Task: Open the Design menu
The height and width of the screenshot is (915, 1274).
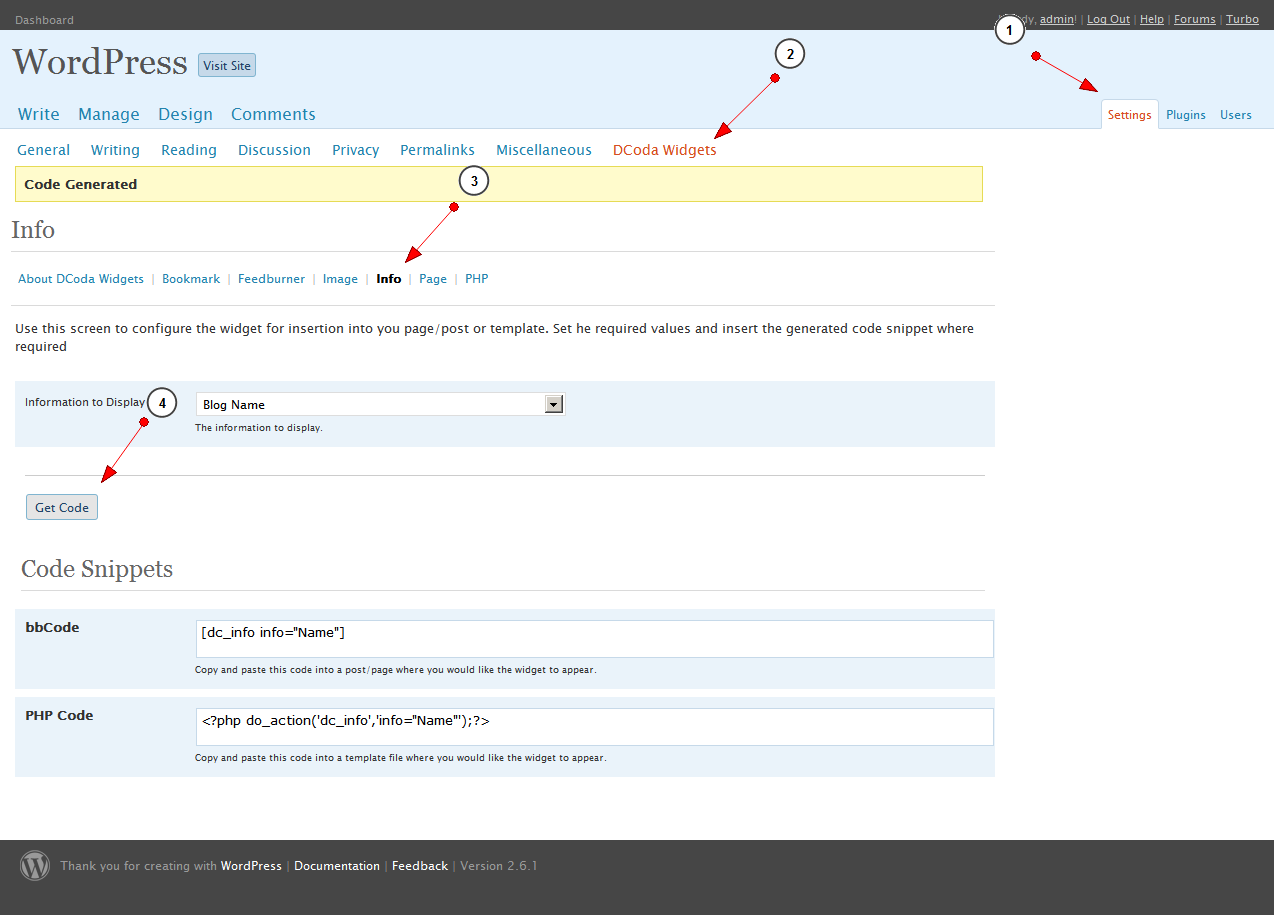Action: click(x=185, y=114)
